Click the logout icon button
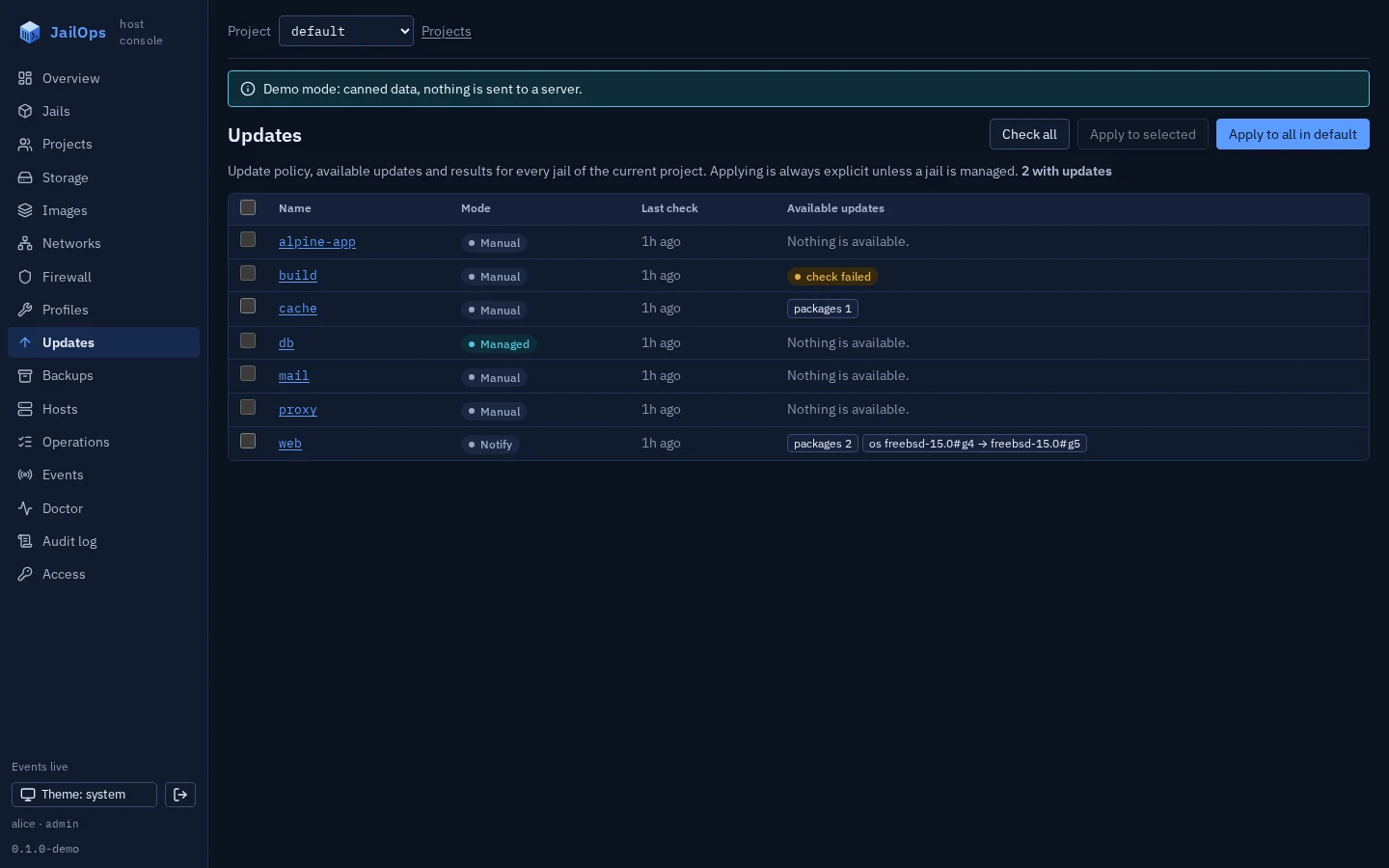Screen dimensions: 1389x868 pos(180,795)
